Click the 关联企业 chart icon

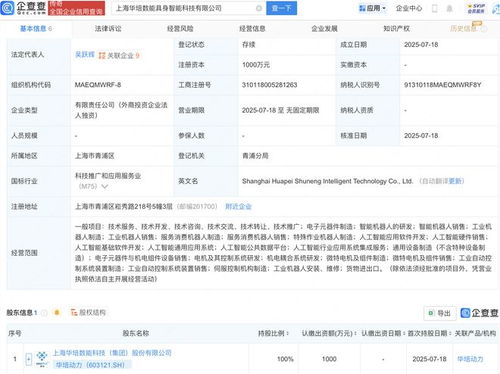pos(102,55)
